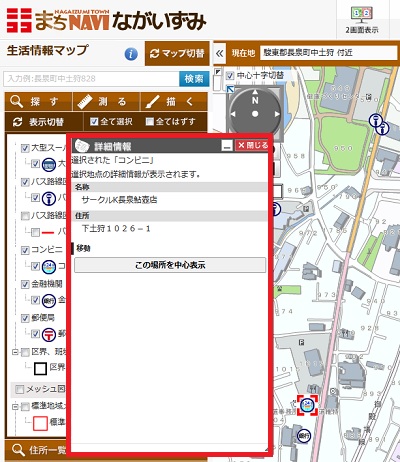Toggle the 郵便局 category checkbox
Viewport: 400px width, 462px height.
[x=25, y=318]
